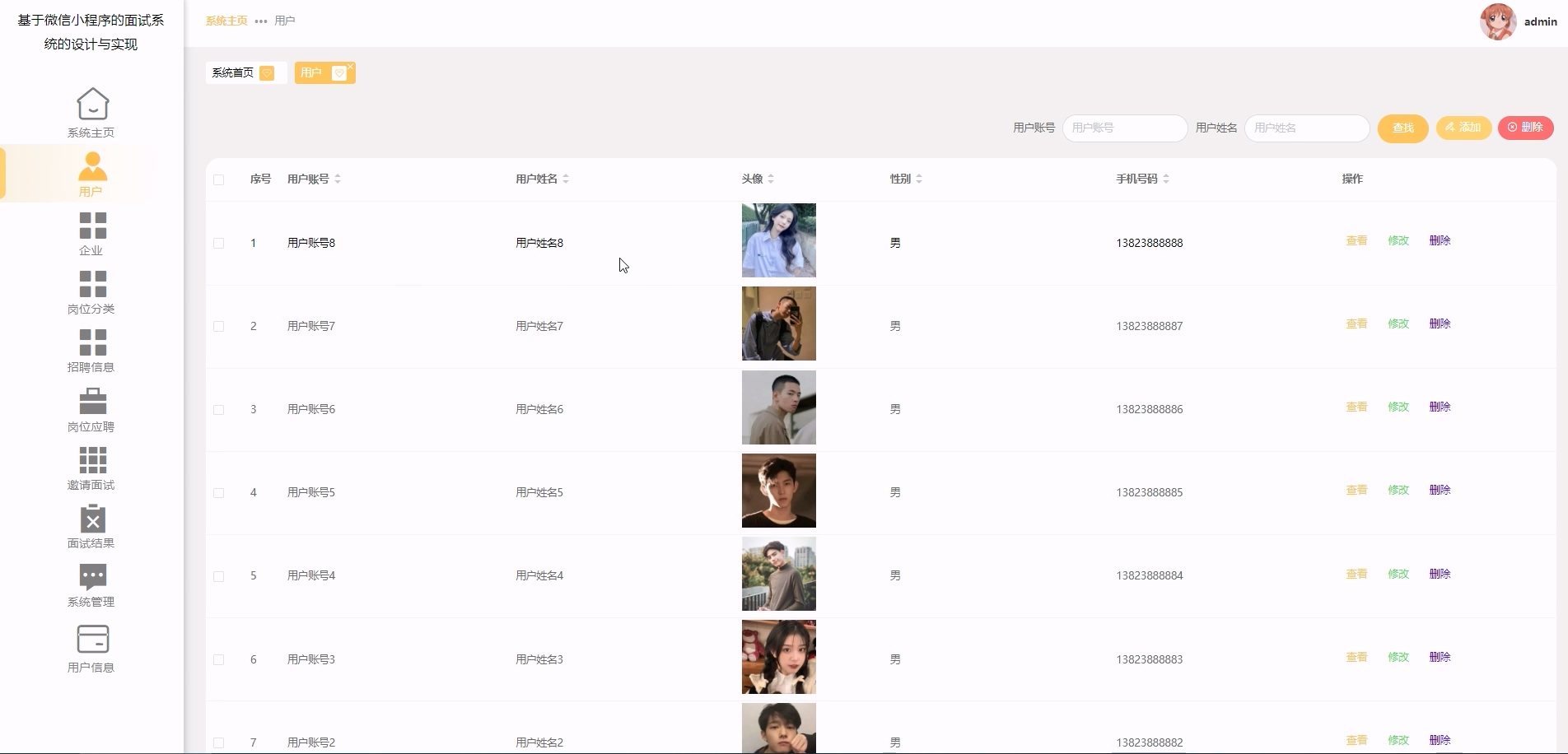Open 查看 link for 用户账号7
The width and height of the screenshot is (1568, 754).
(1355, 323)
